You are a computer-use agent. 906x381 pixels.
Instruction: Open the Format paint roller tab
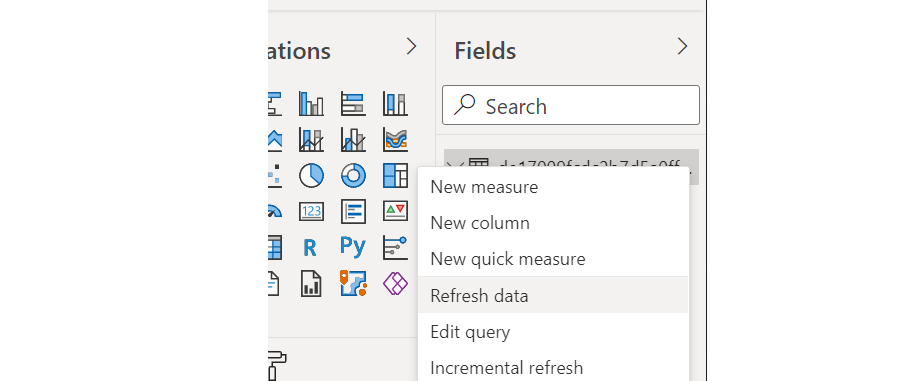coord(278,365)
